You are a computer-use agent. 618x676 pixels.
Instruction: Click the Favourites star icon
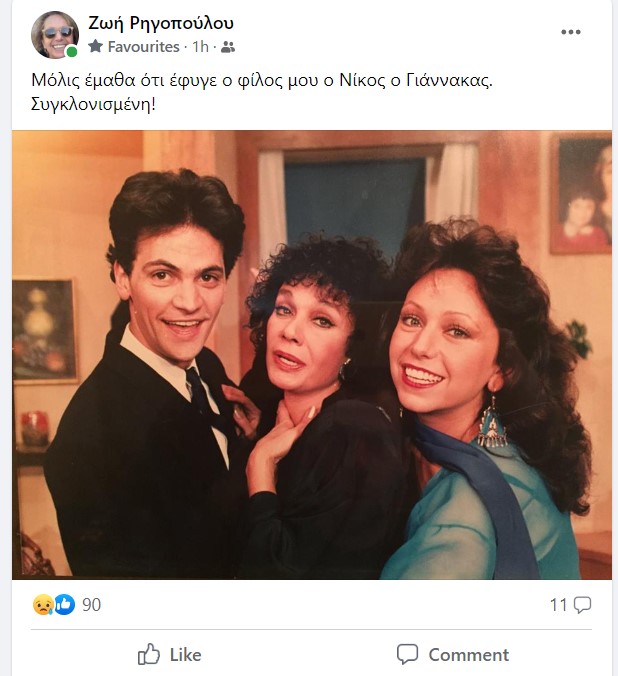click(x=95, y=47)
